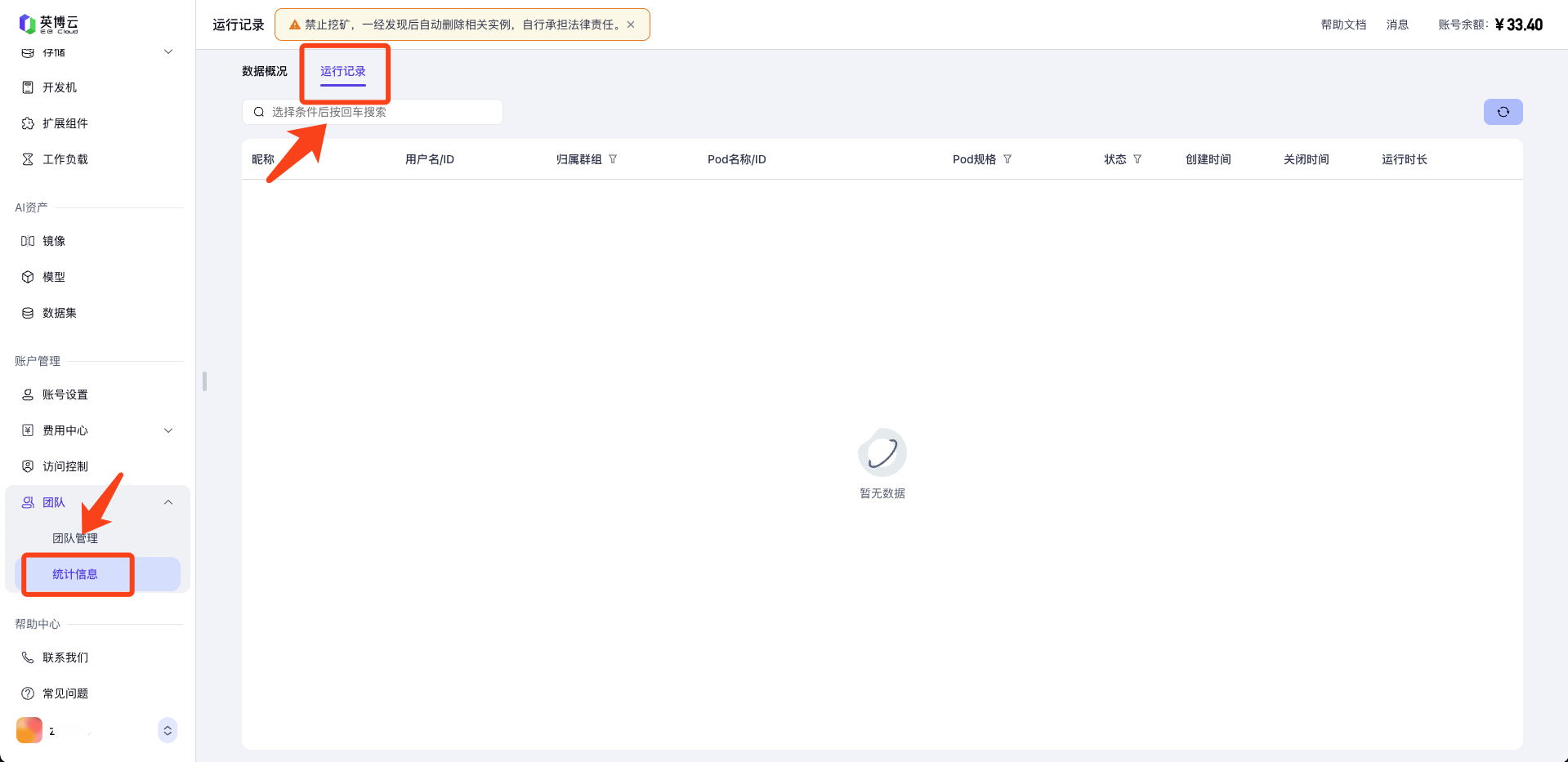The image size is (1568, 762).
Task: Click the Pod规格 filter funnel icon
Action: click(x=1007, y=159)
